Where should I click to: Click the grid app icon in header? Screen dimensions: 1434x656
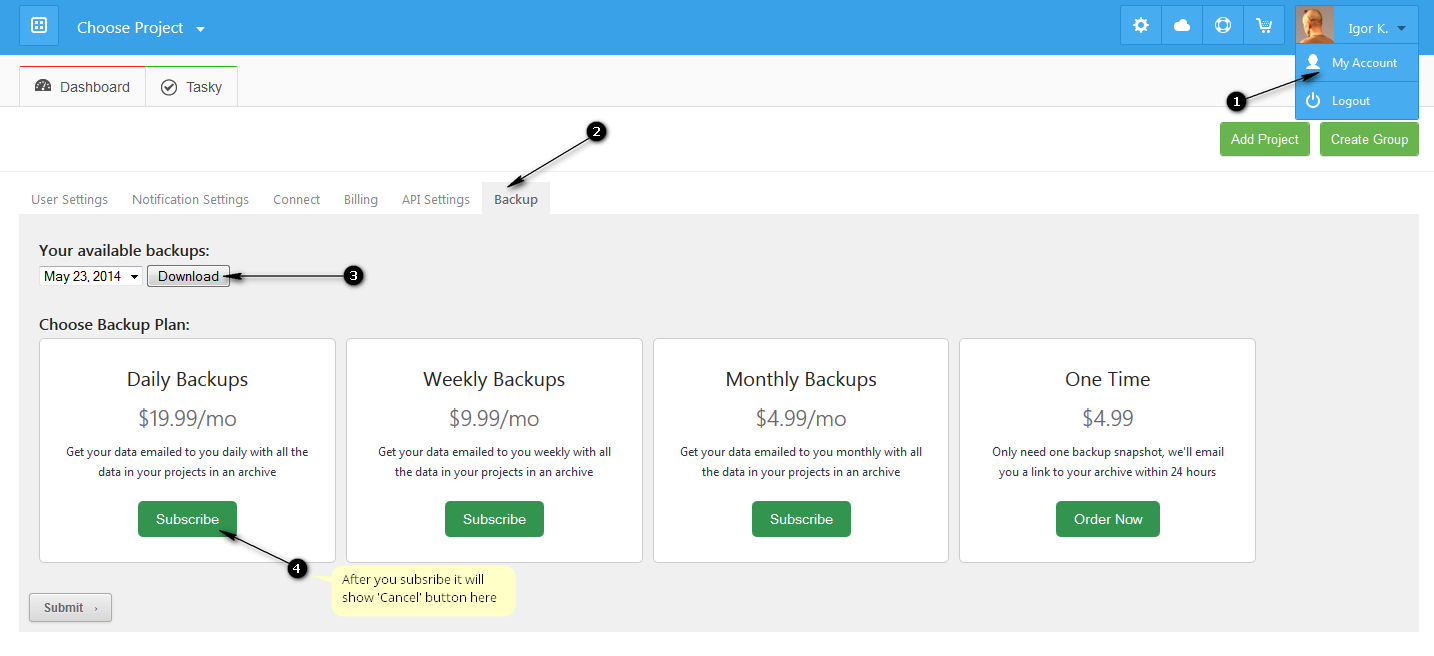coord(39,26)
